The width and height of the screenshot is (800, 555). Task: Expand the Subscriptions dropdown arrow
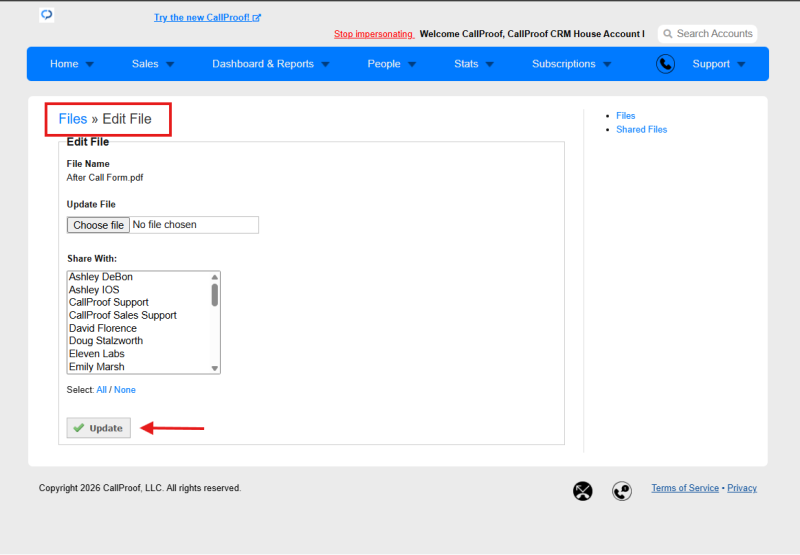[x=607, y=64]
